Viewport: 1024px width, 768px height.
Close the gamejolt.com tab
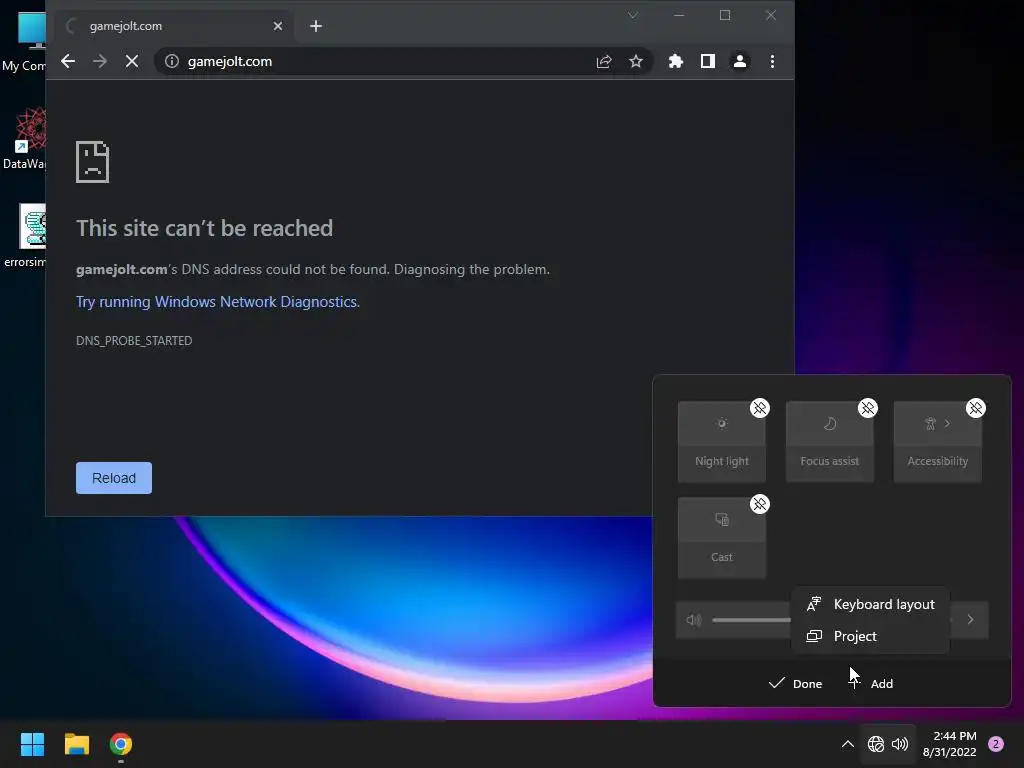(x=278, y=26)
